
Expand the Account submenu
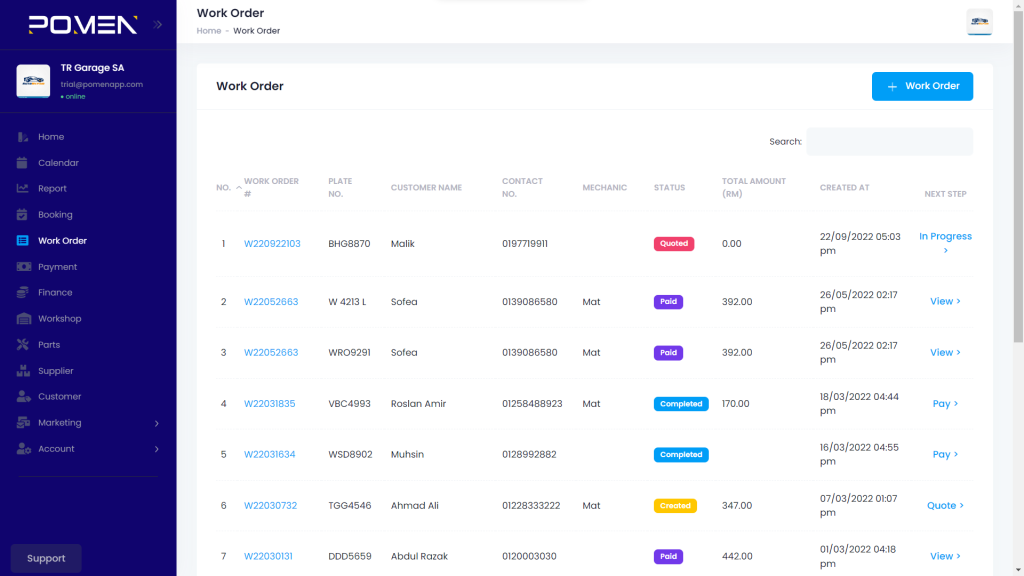click(x=156, y=449)
